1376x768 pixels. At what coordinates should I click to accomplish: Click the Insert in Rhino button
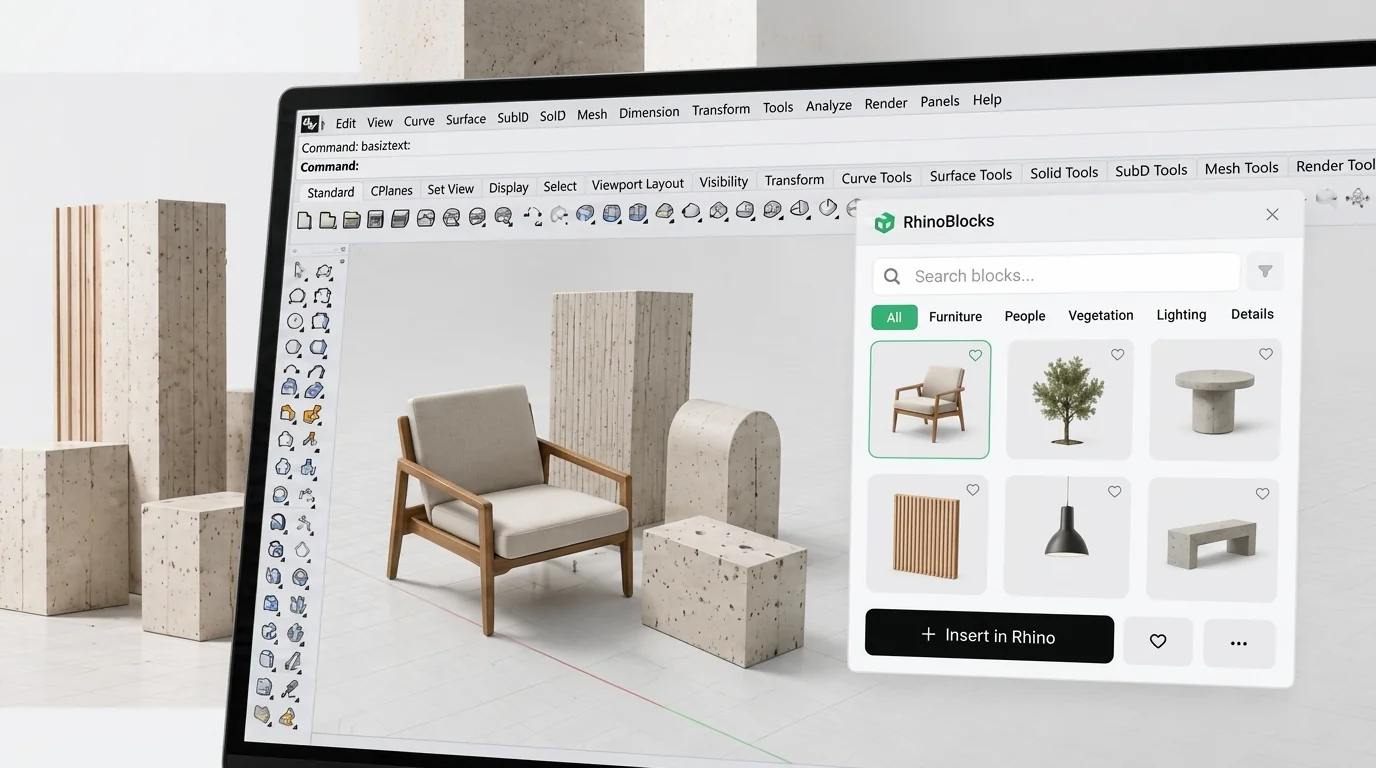(x=989, y=636)
